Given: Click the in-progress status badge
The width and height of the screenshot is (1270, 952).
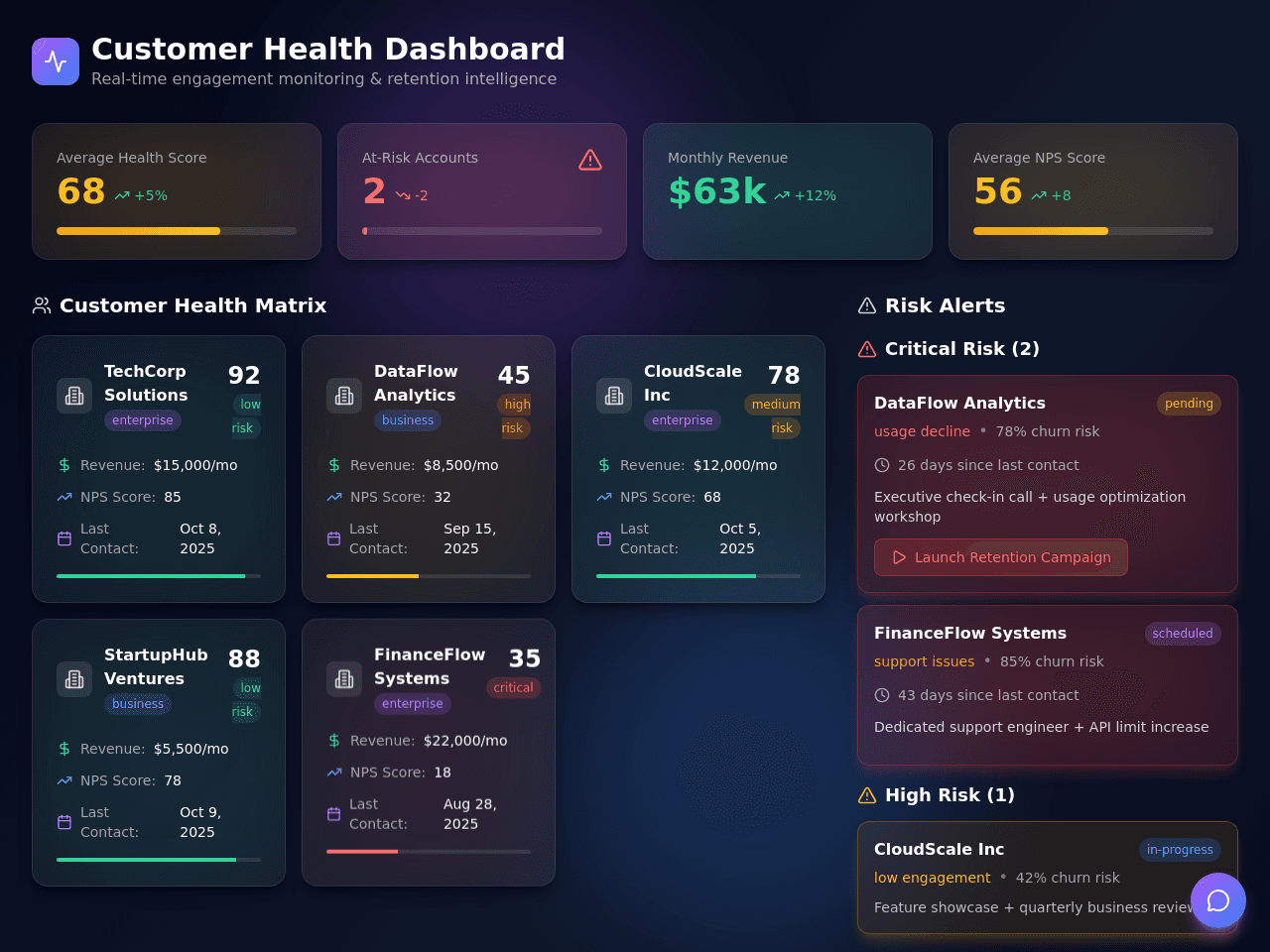Looking at the screenshot, I should [x=1180, y=850].
